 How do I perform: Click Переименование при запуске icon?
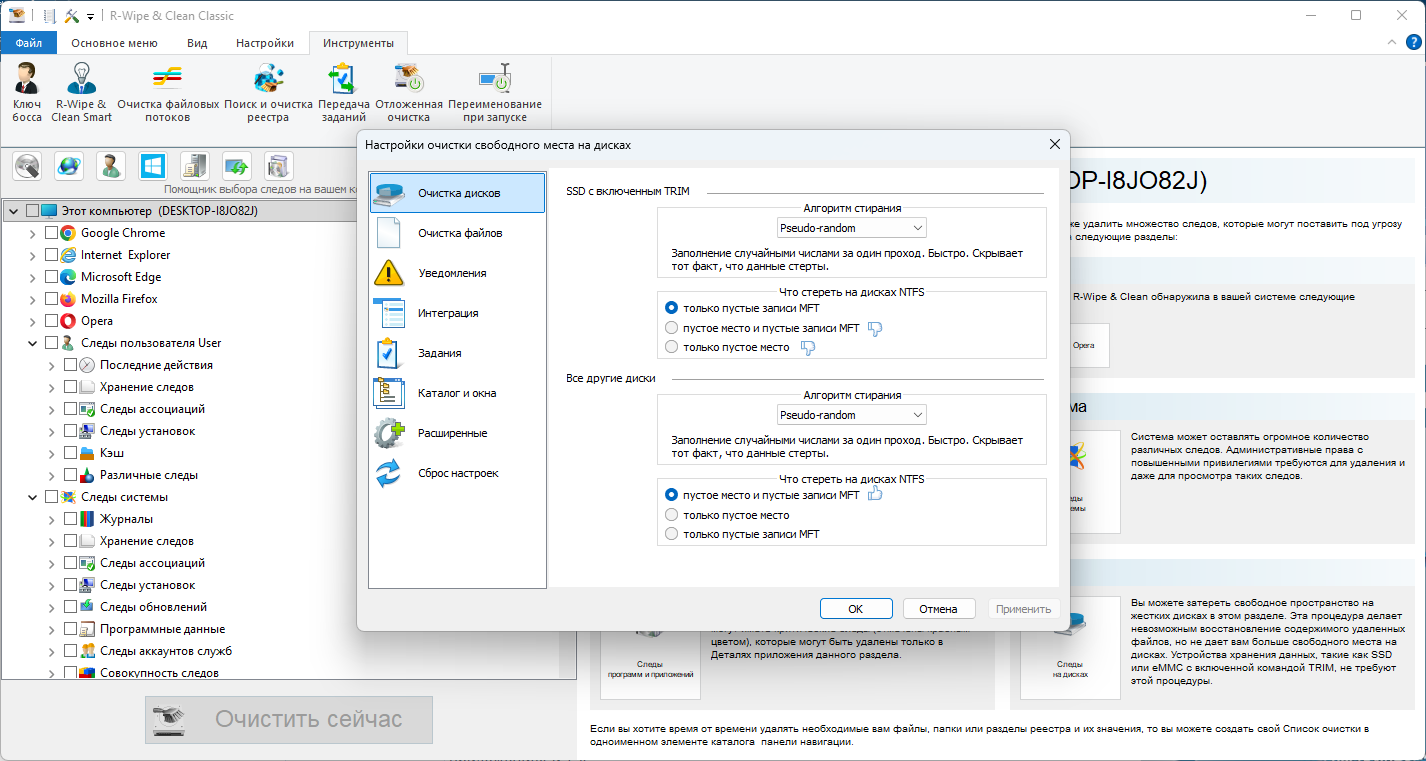click(x=495, y=80)
